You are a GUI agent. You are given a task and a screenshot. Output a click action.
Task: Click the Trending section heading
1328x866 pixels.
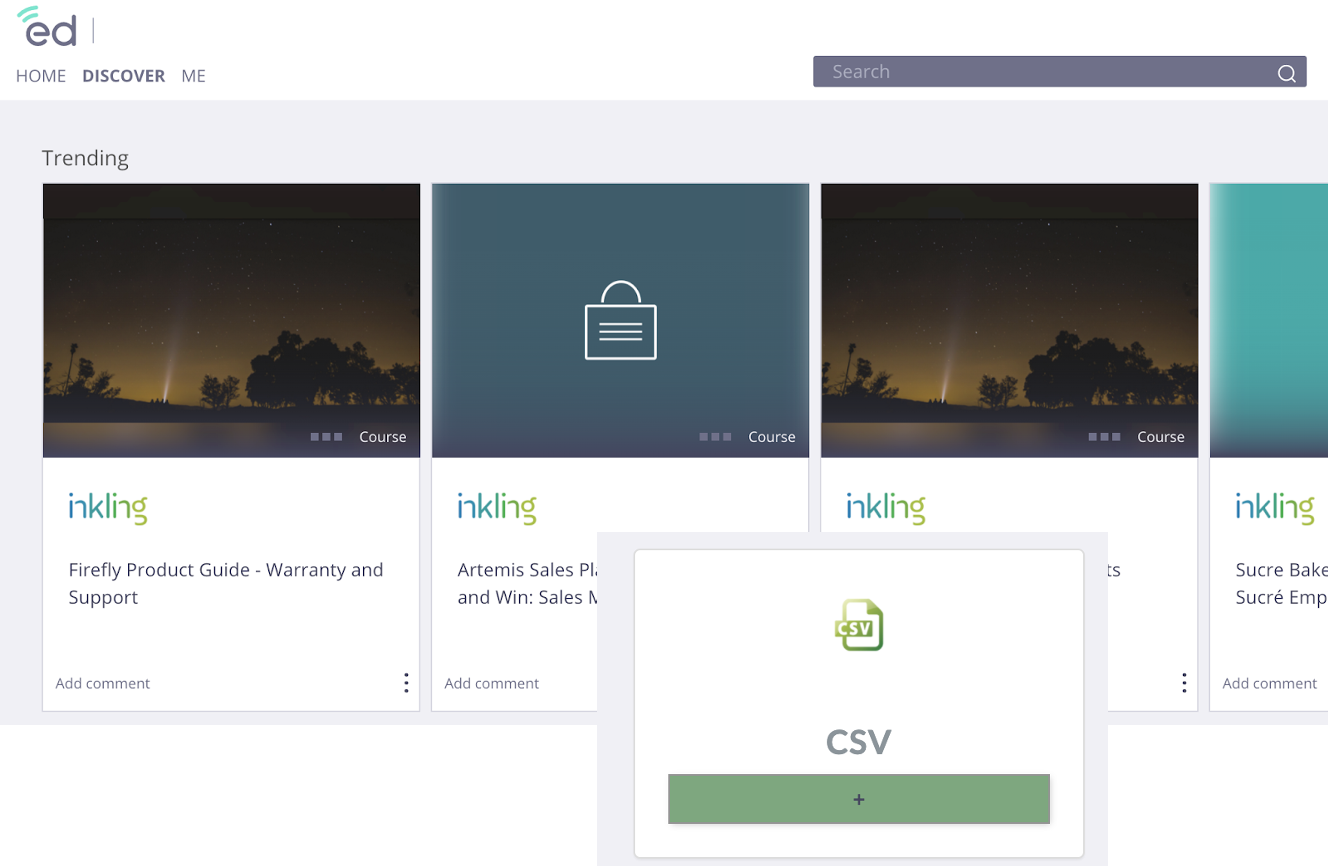tap(85, 158)
